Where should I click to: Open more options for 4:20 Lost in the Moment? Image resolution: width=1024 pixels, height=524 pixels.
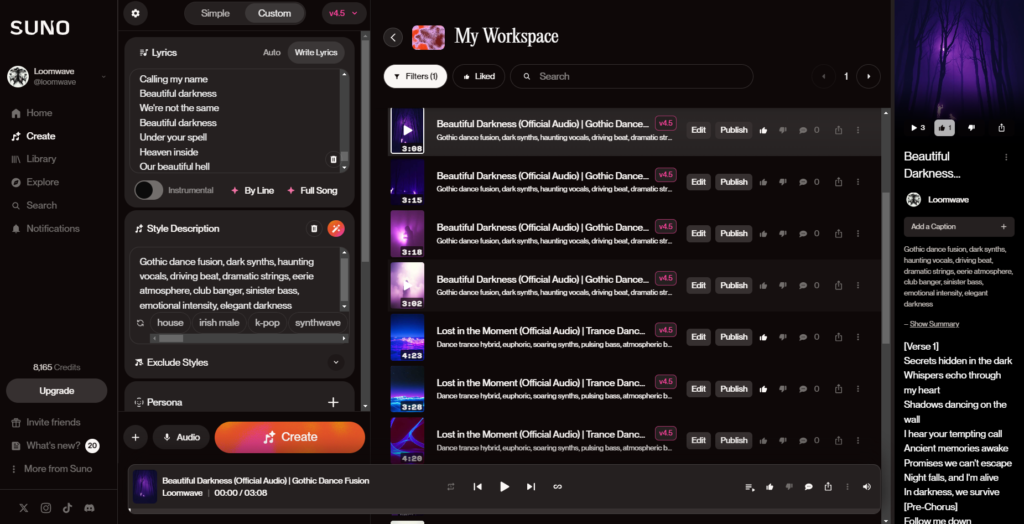(x=857, y=440)
